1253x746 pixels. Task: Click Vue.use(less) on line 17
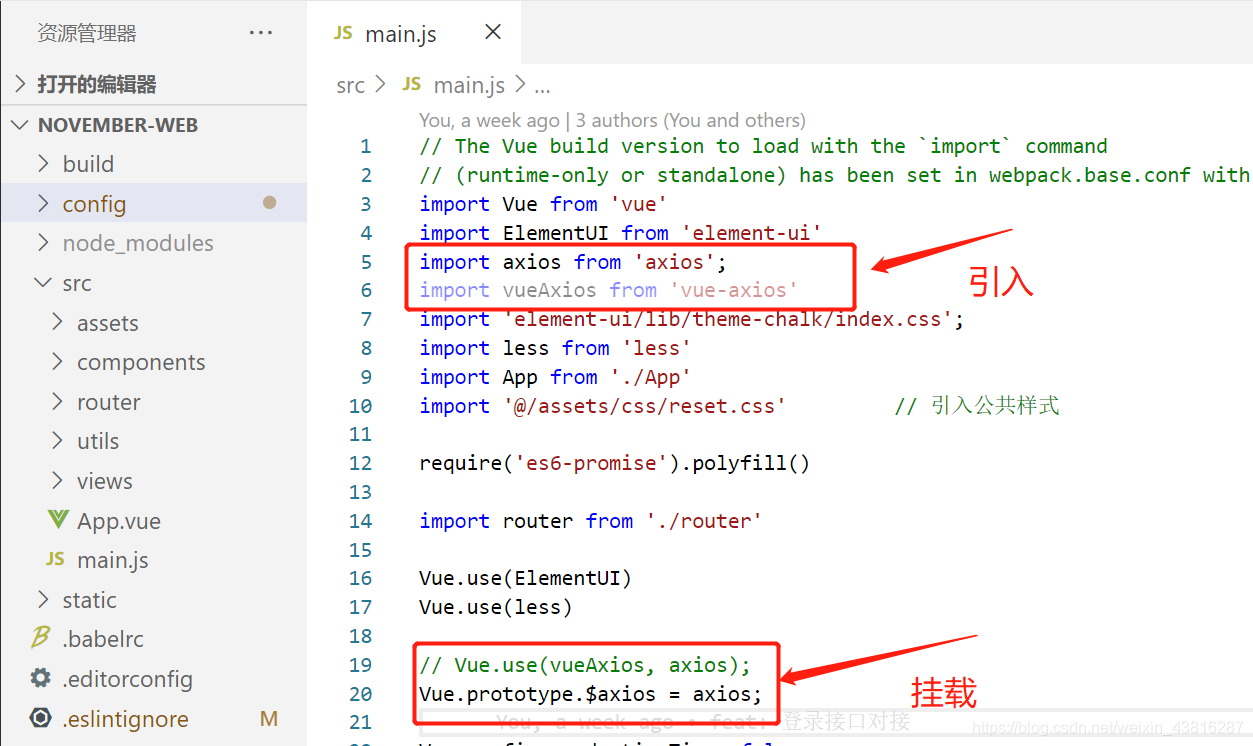496,607
